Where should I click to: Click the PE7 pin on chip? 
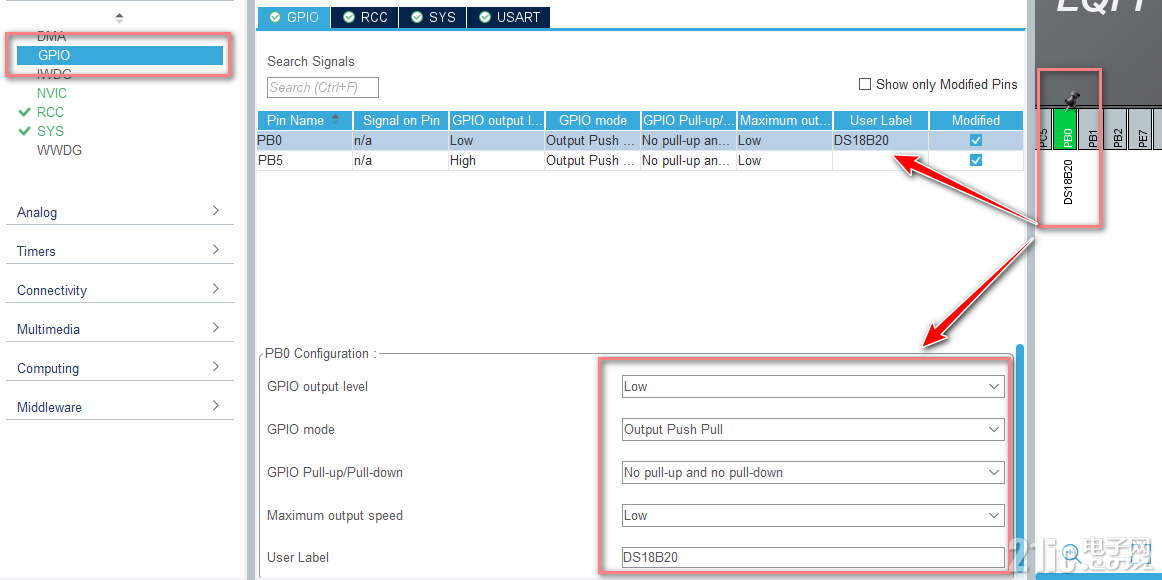click(x=1142, y=128)
